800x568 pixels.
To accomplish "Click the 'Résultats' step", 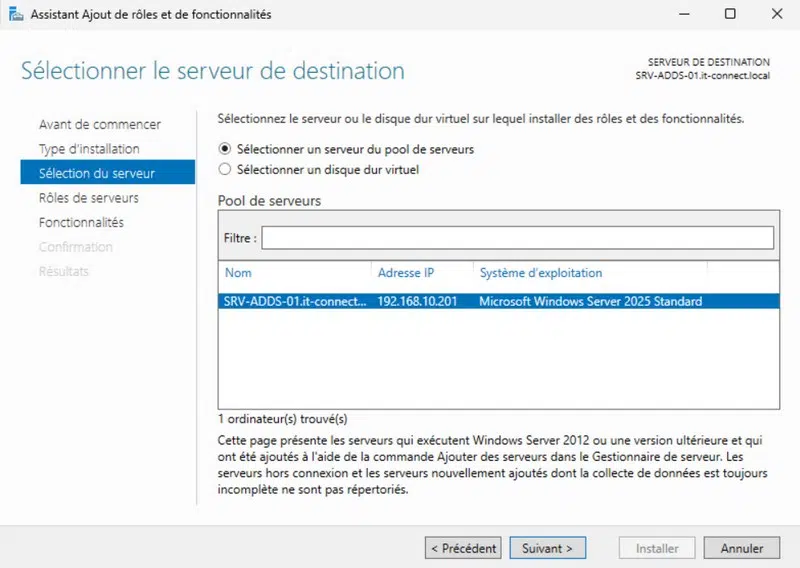I will click(64, 271).
